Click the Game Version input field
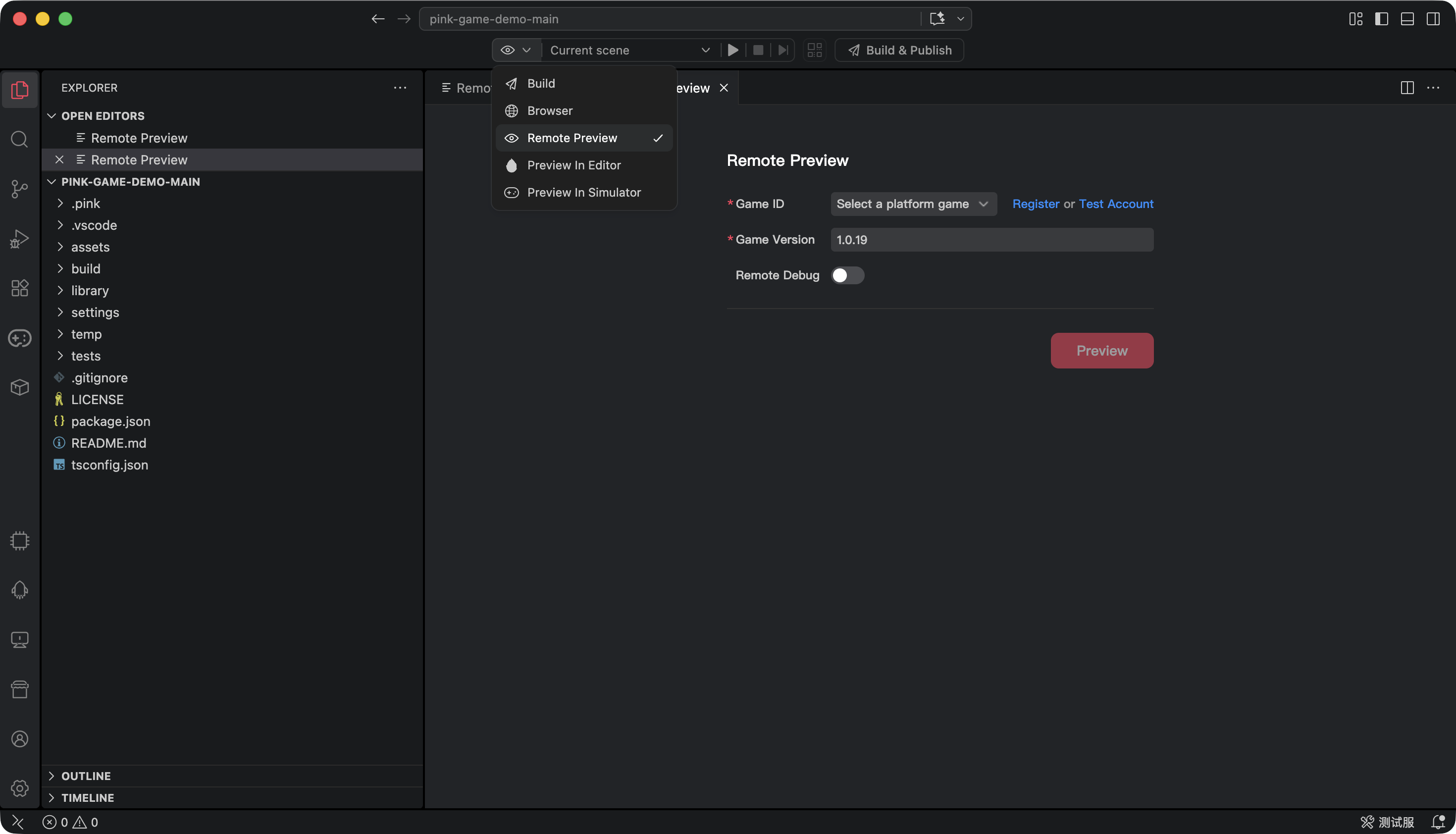The width and height of the screenshot is (1456, 834). point(991,239)
